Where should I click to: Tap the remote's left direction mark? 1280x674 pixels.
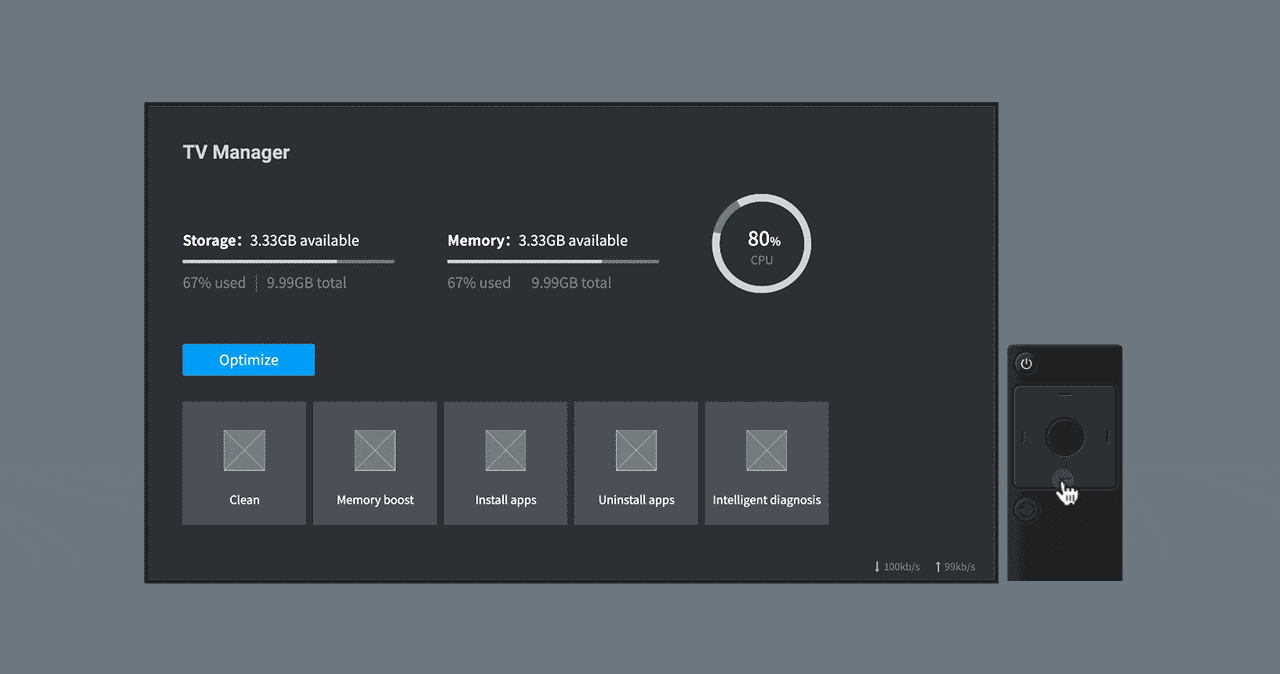pyautogui.click(x=1023, y=436)
